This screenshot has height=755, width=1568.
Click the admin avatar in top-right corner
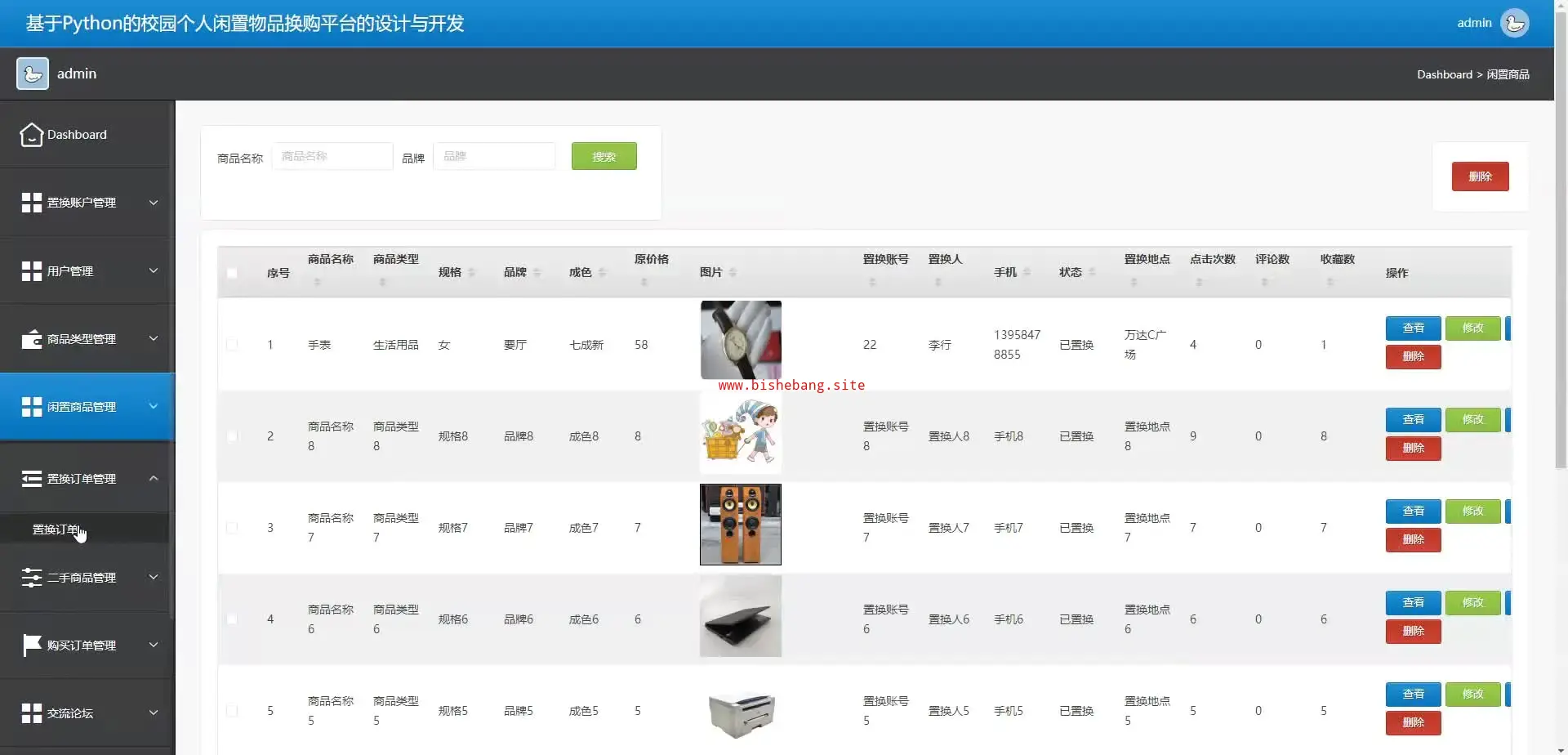1514,23
